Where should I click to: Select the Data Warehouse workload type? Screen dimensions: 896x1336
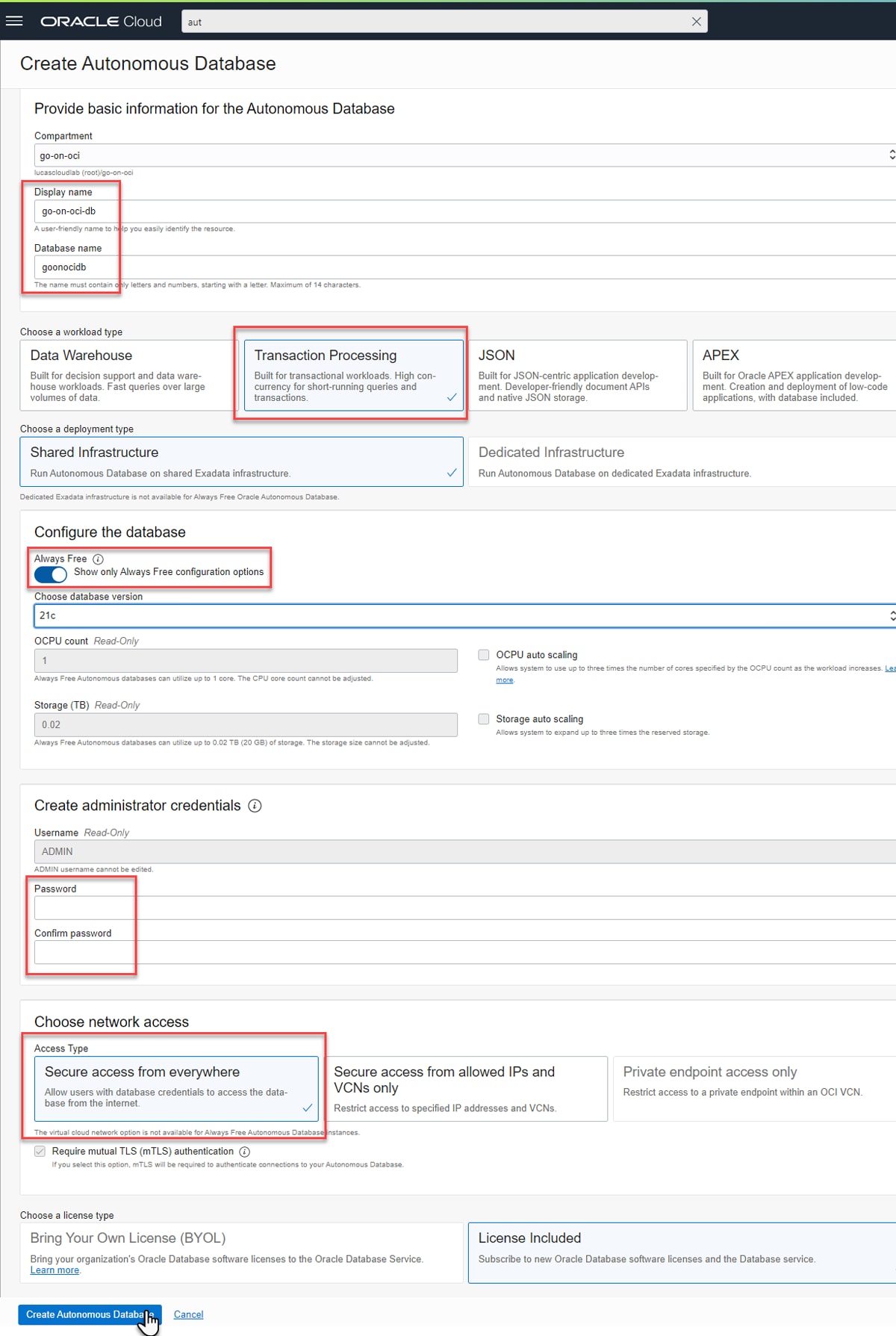click(x=129, y=376)
